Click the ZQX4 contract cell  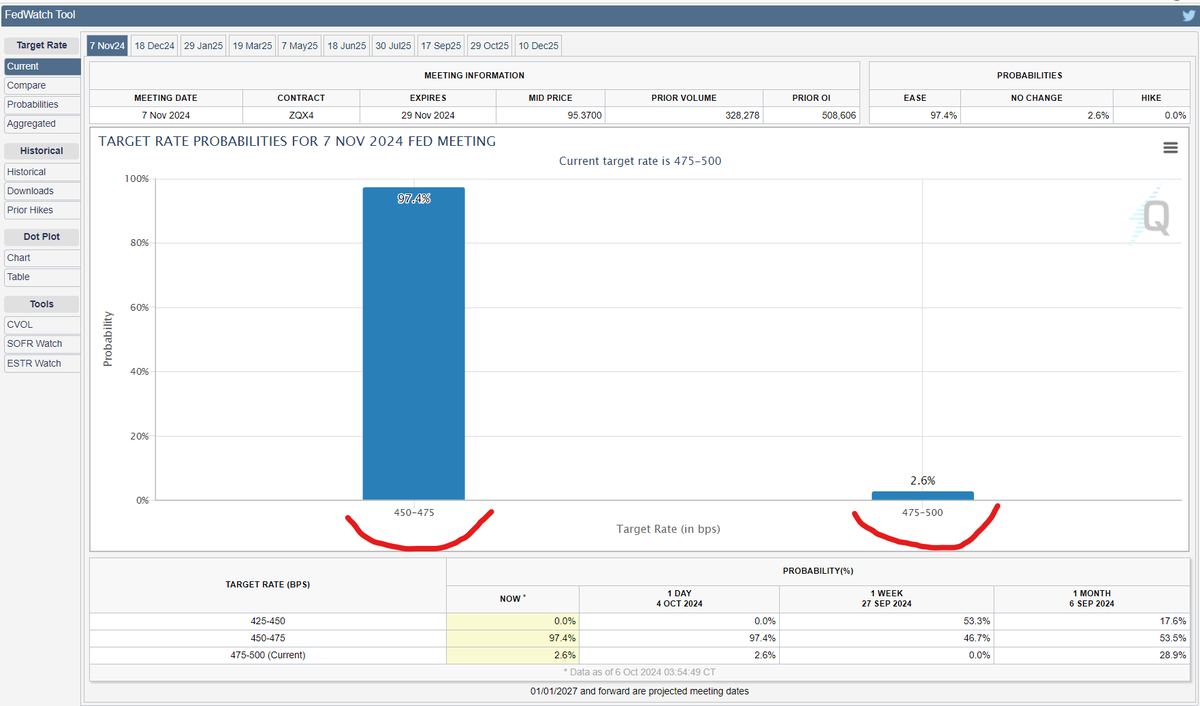pyautogui.click(x=301, y=115)
